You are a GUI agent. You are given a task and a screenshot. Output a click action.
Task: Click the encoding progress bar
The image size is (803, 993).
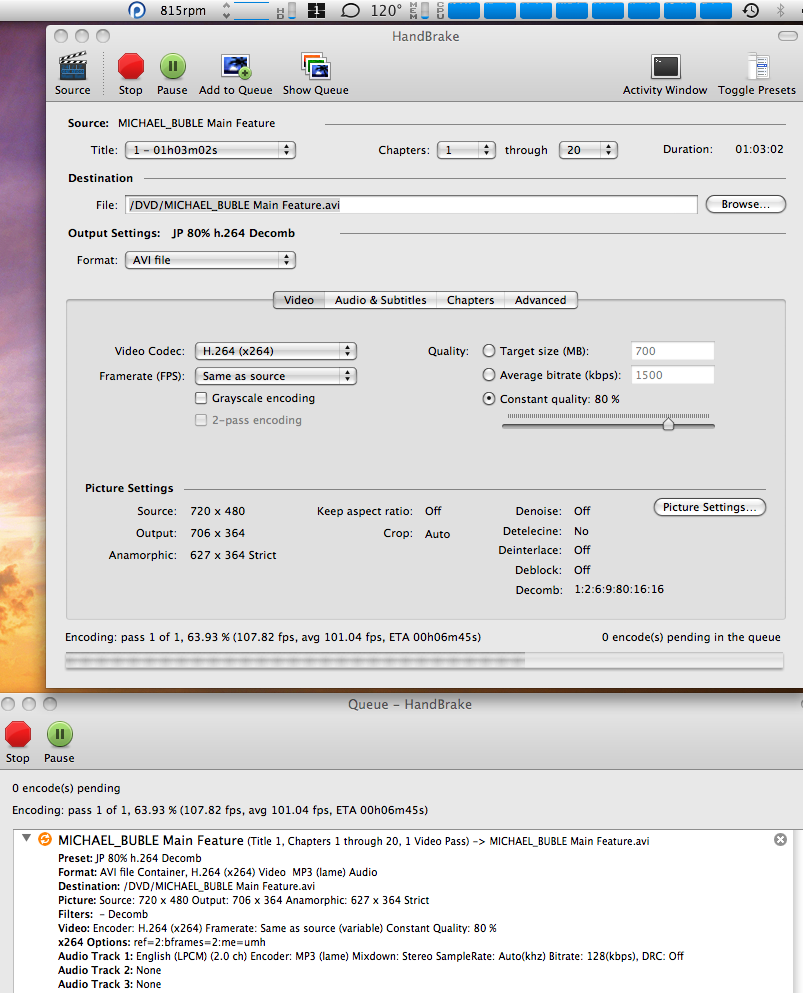click(424, 661)
